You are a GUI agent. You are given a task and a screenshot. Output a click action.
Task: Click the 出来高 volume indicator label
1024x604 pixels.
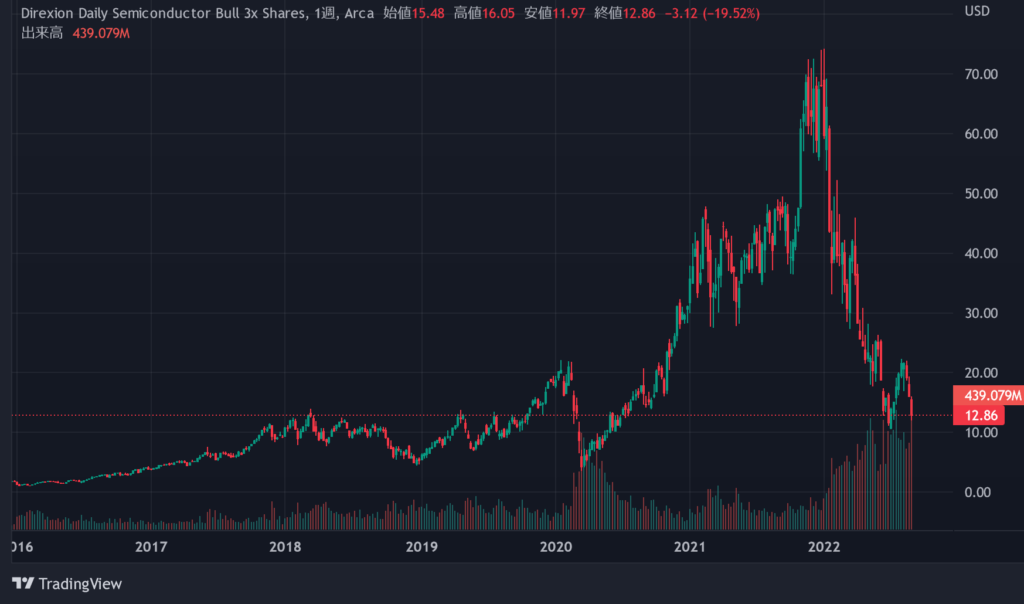point(42,33)
